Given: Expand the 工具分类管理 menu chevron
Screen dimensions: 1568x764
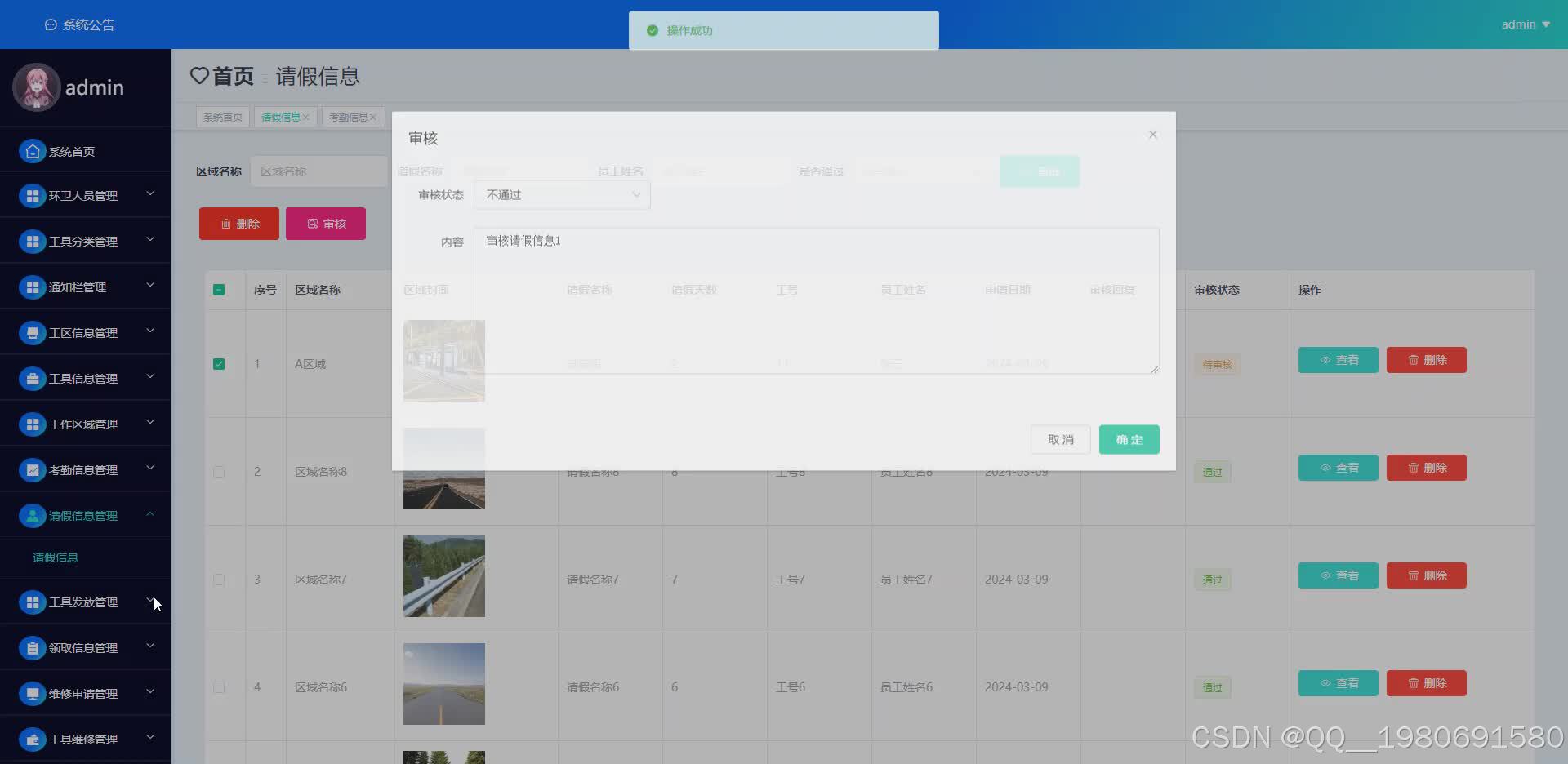Looking at the screenshot, I should [150, 239].
